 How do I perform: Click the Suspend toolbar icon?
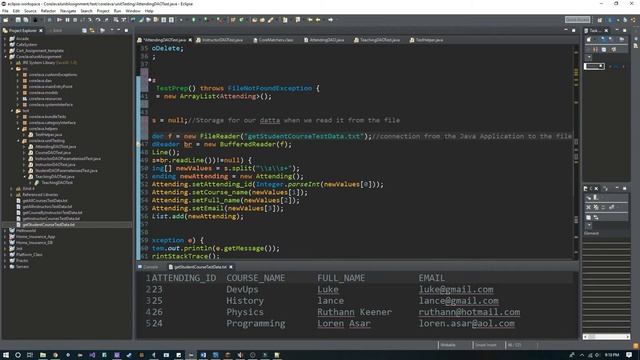68,20
